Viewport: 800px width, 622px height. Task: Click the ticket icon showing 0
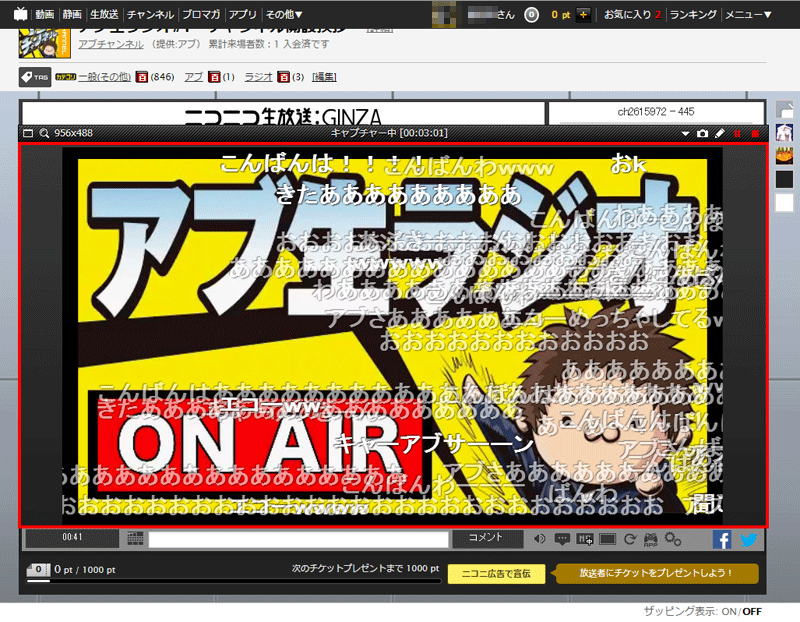pyautogui.click(x=38, y=569)
